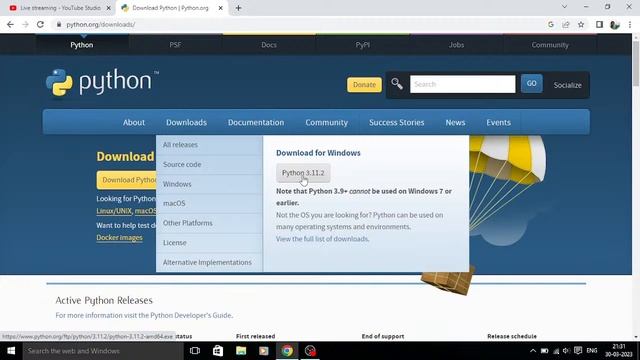Click the GO search button
Viewport: 640px width, 360px height.
pyautogui.click(x=531, y=84)
